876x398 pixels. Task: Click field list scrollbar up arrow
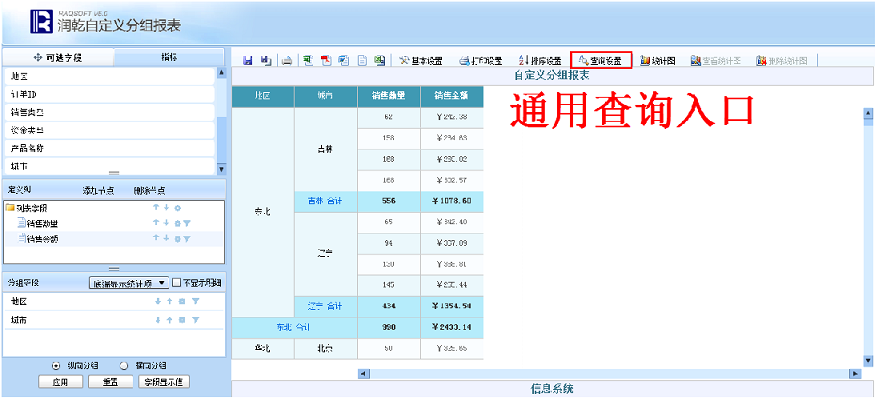(221, 73)
